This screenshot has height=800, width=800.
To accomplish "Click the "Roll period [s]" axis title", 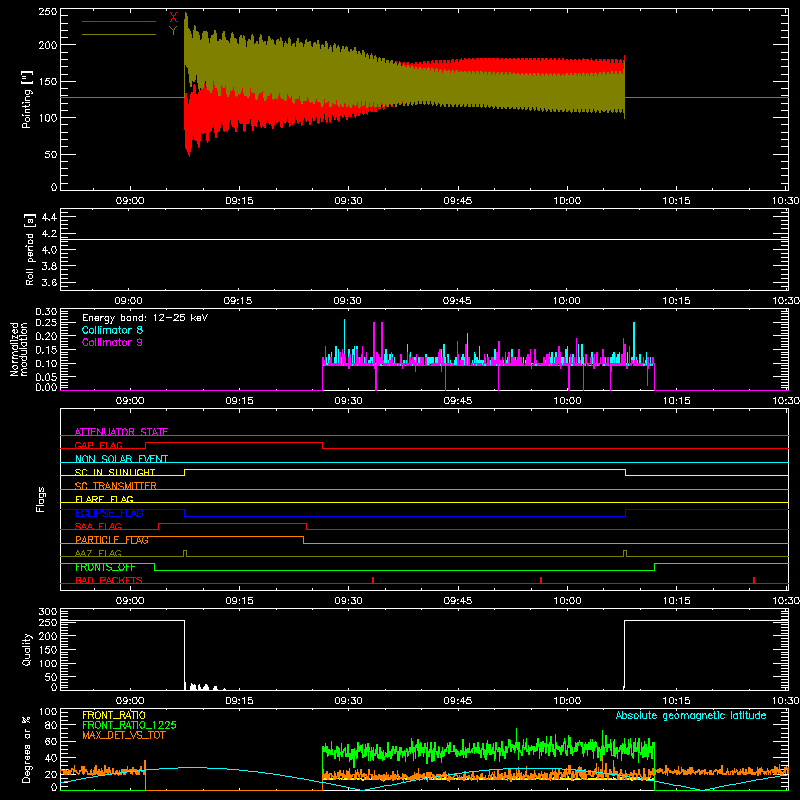I will tap(30, 249).
